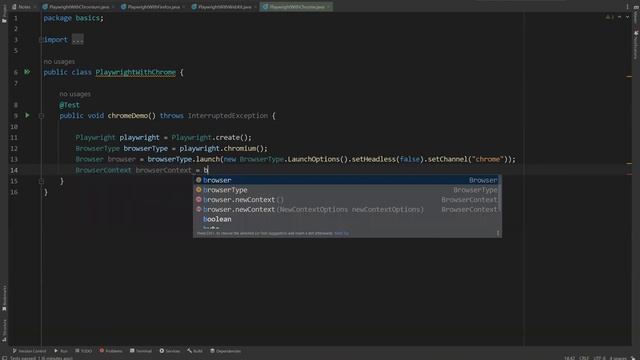Image resolution: width=640 pixels, height=360 pixels.
Task: Open the Project tool window on left
Action: (4, 14)
